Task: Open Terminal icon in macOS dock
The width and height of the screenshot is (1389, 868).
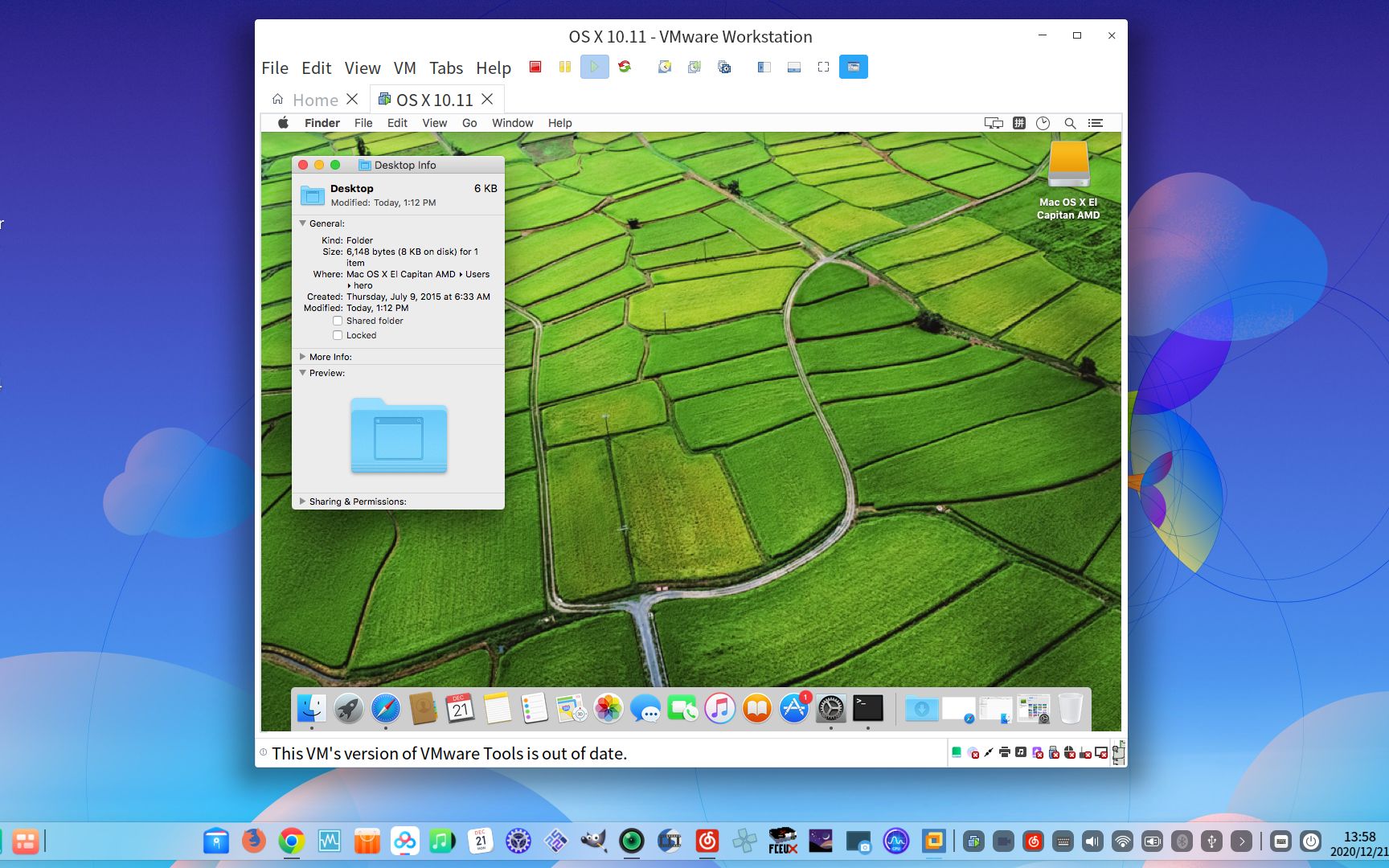Action: [x=868, y=708]
